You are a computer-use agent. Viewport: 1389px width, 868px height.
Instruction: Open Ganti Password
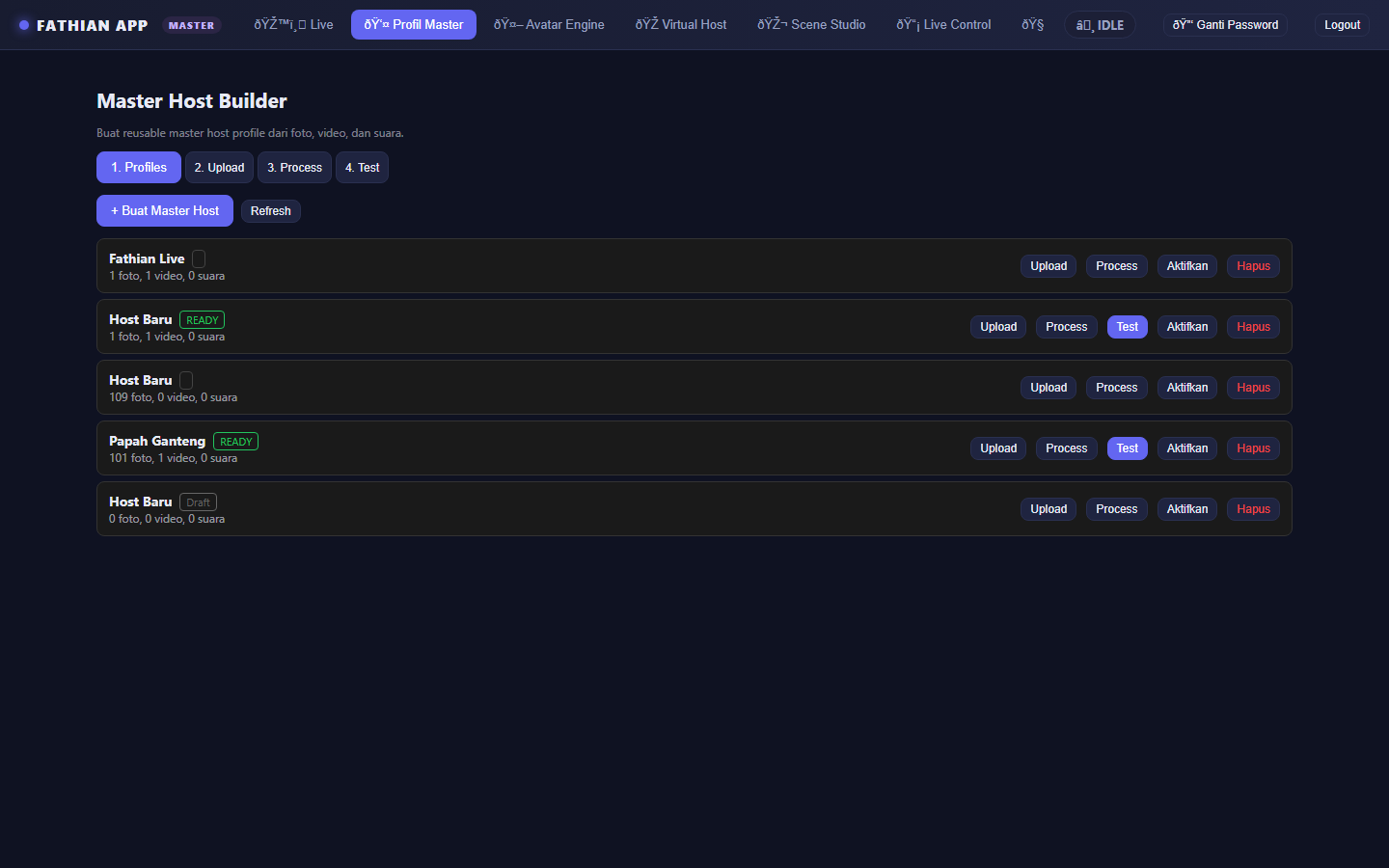point(1225,25)
